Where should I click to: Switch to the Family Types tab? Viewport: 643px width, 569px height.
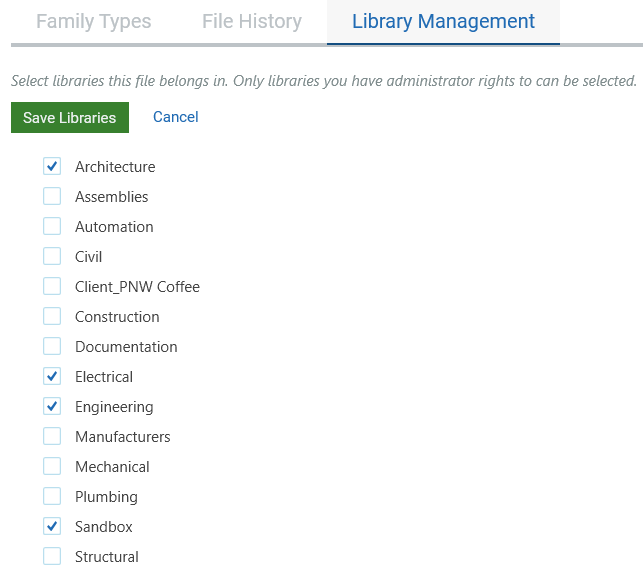(x=94, y=21)
